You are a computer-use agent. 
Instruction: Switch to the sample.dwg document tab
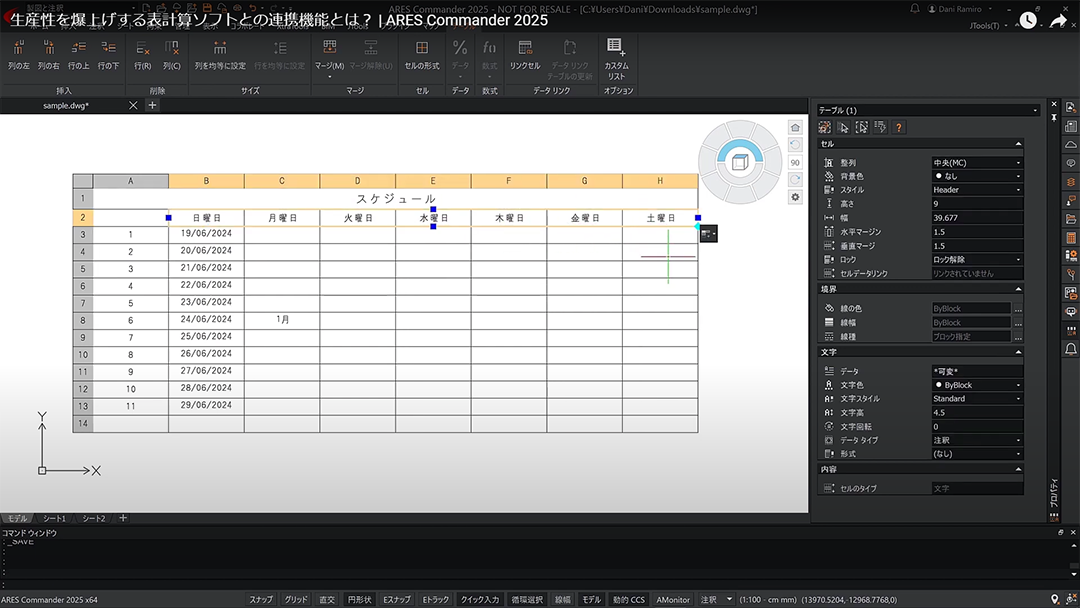tap(65, 105)
